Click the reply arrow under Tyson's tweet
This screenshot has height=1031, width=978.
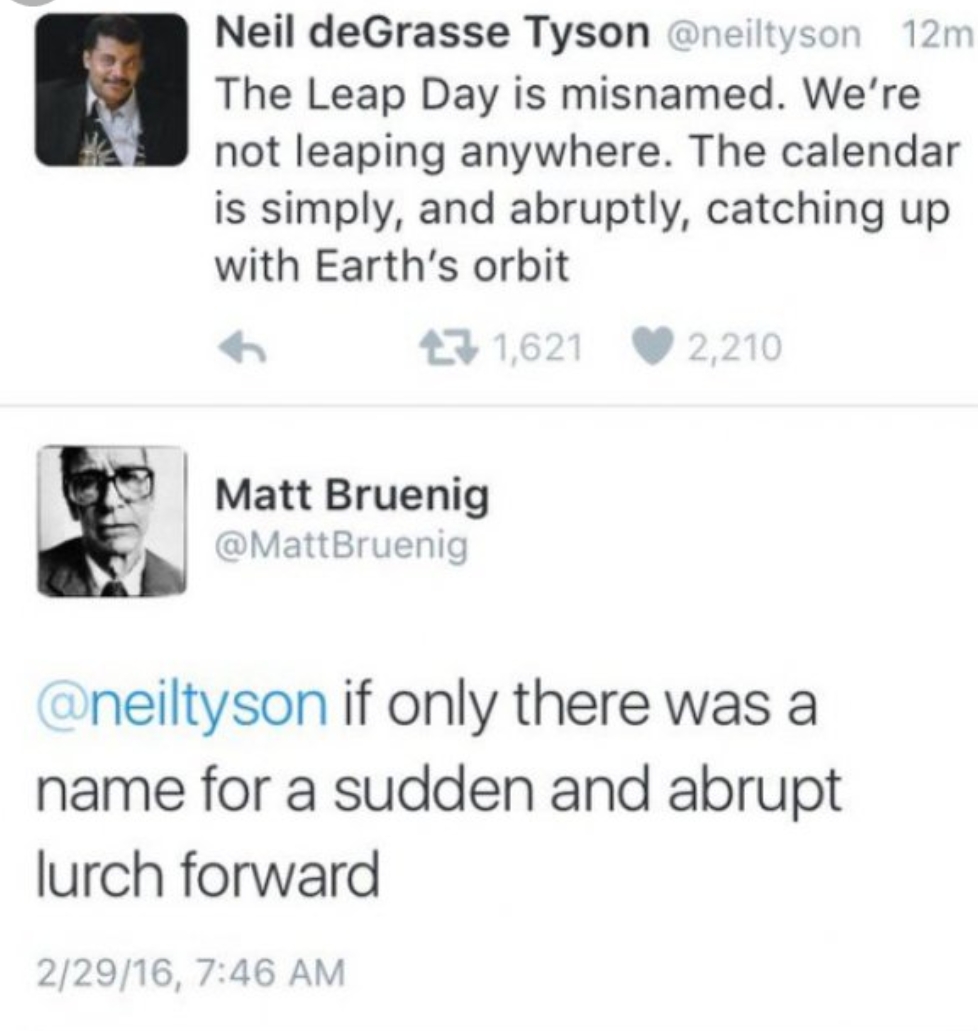coord(243,347)
